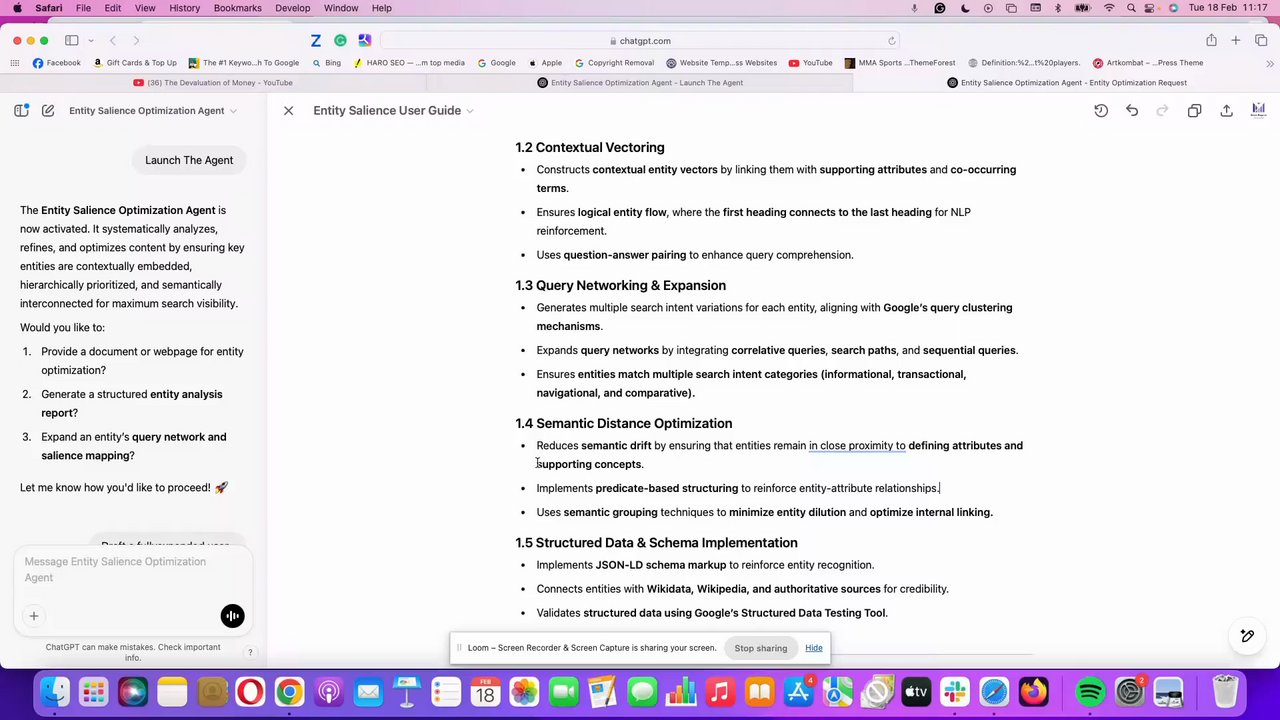This screenshot has width=1280, height=720.
Task: Undo last canvas edit arrow
Action: click(1132, 110)
